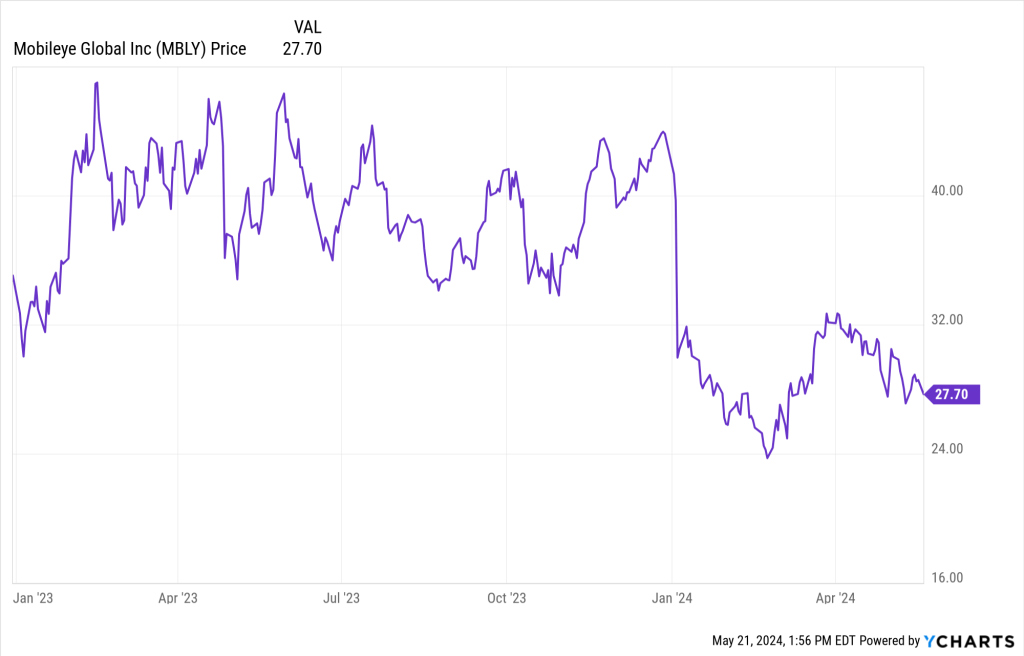The width and height of the screenshot is (1024, 656).
Task: Click the Mobileye Global Inc (MBLY) Price label
Action: [x=130, y=48]
